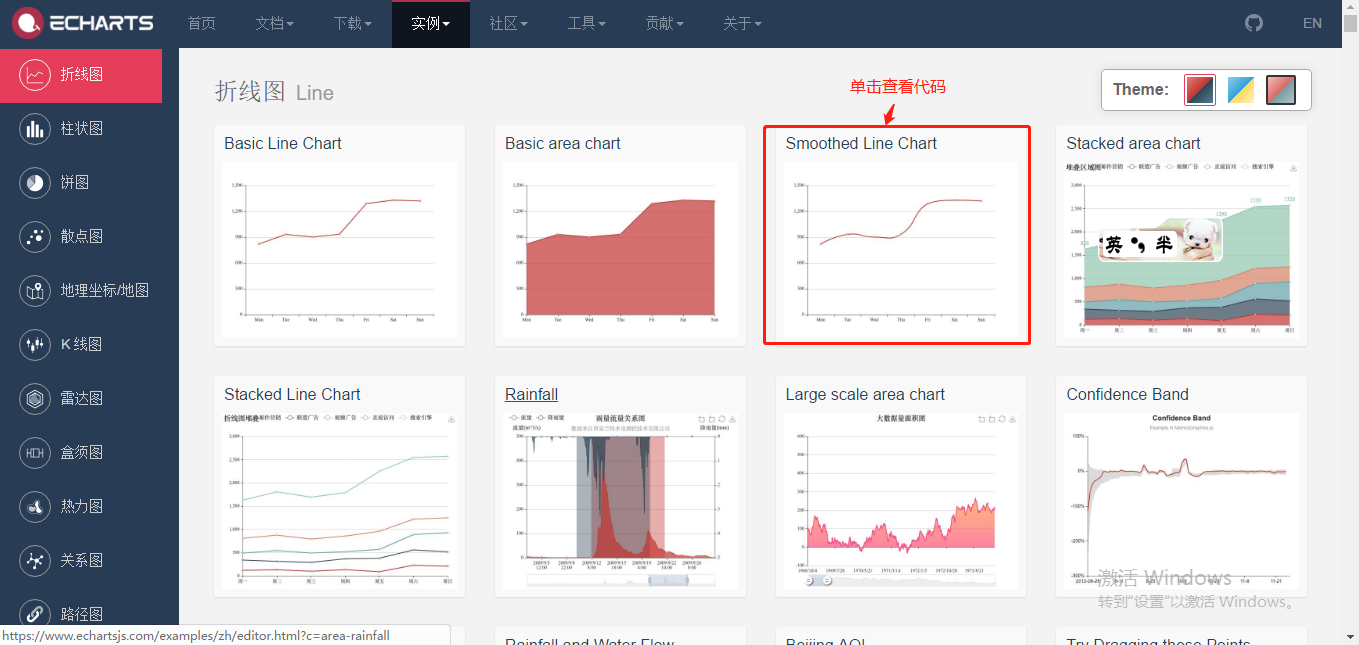Expand the 工具 dropdown menu
This screenshot has width=1359, height=645.
coord(587,22)
